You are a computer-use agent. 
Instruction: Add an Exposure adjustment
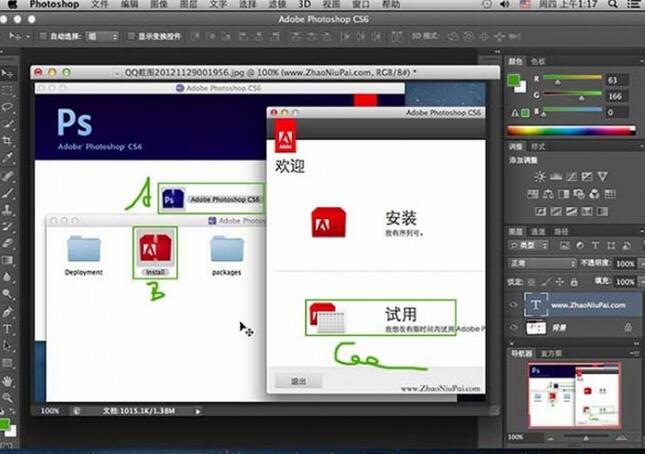[587, 177]
